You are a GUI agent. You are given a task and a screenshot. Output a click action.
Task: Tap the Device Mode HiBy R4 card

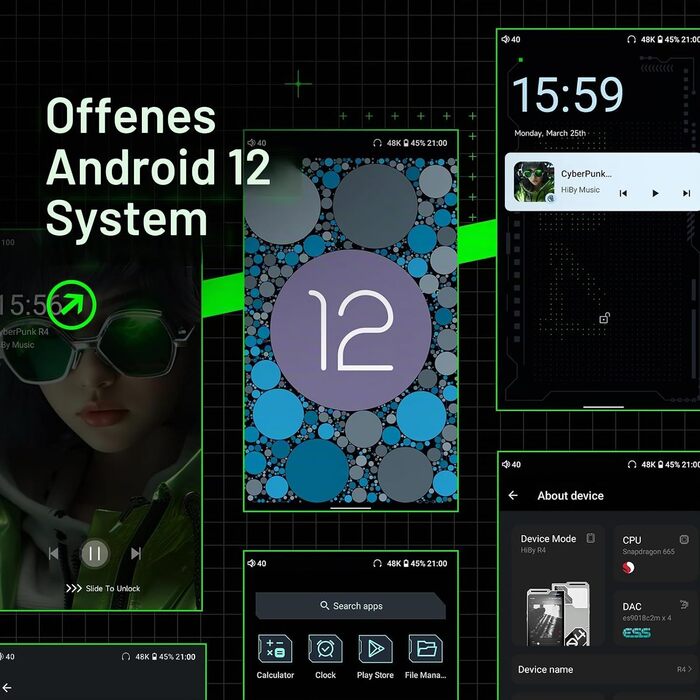[x=558, y=586]
